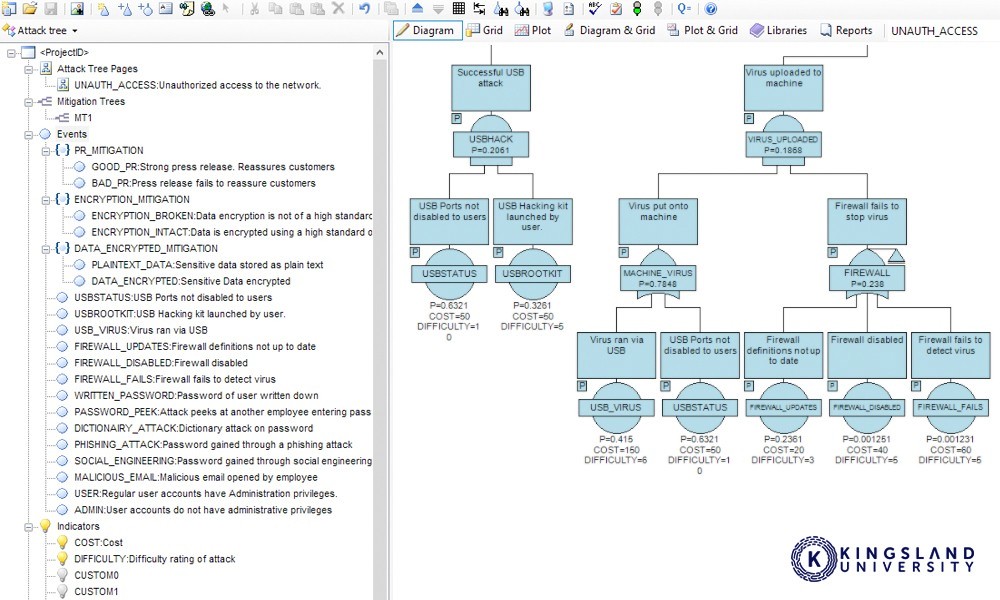Click the ABC spell check icon
Viewport: 1000px width, 600px height.
click(x=595, y=8)
